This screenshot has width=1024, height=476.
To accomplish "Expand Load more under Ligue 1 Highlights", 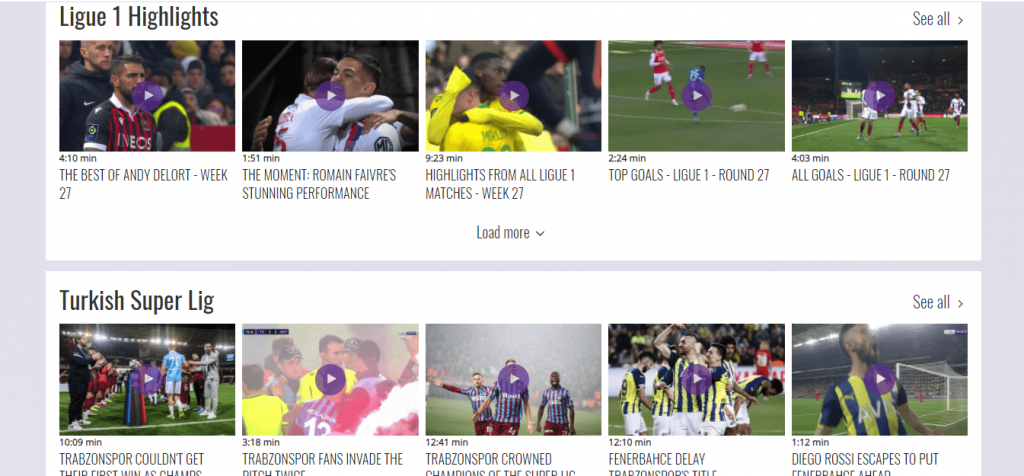I will click(510, 232).
